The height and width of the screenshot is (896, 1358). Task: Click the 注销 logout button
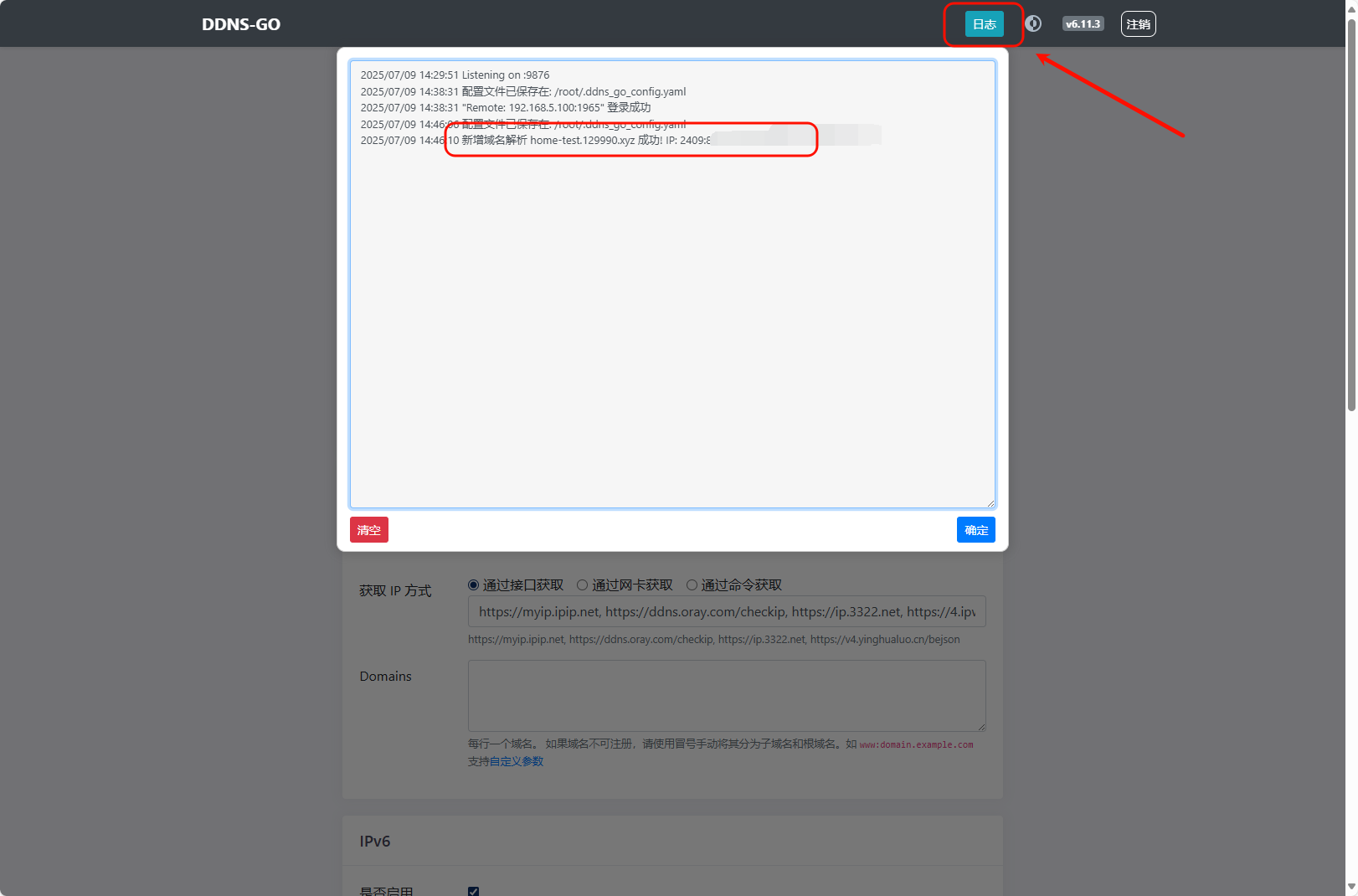tap(1138, 24)
